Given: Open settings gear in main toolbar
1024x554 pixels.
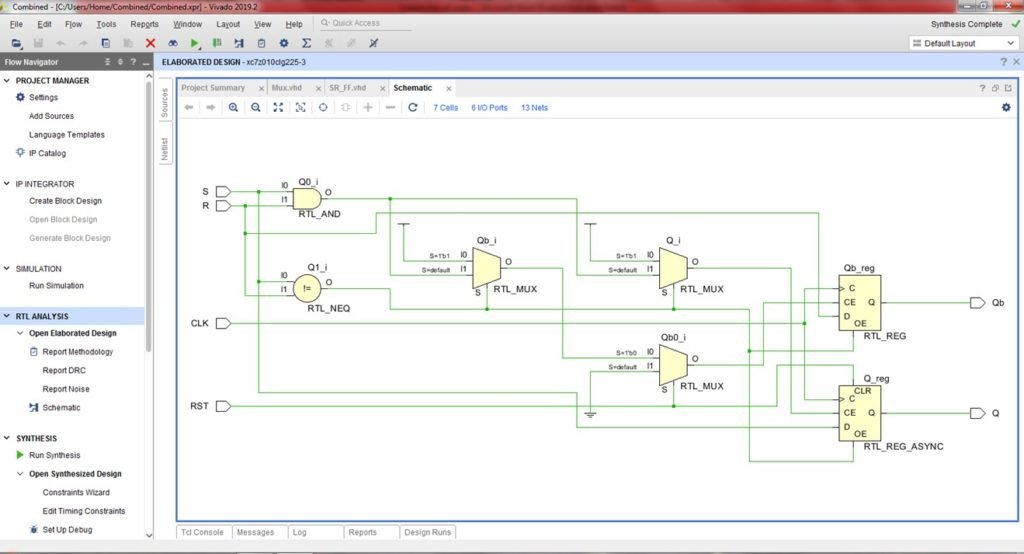Looking at the screenshot, I should click(x=283, y=43).
